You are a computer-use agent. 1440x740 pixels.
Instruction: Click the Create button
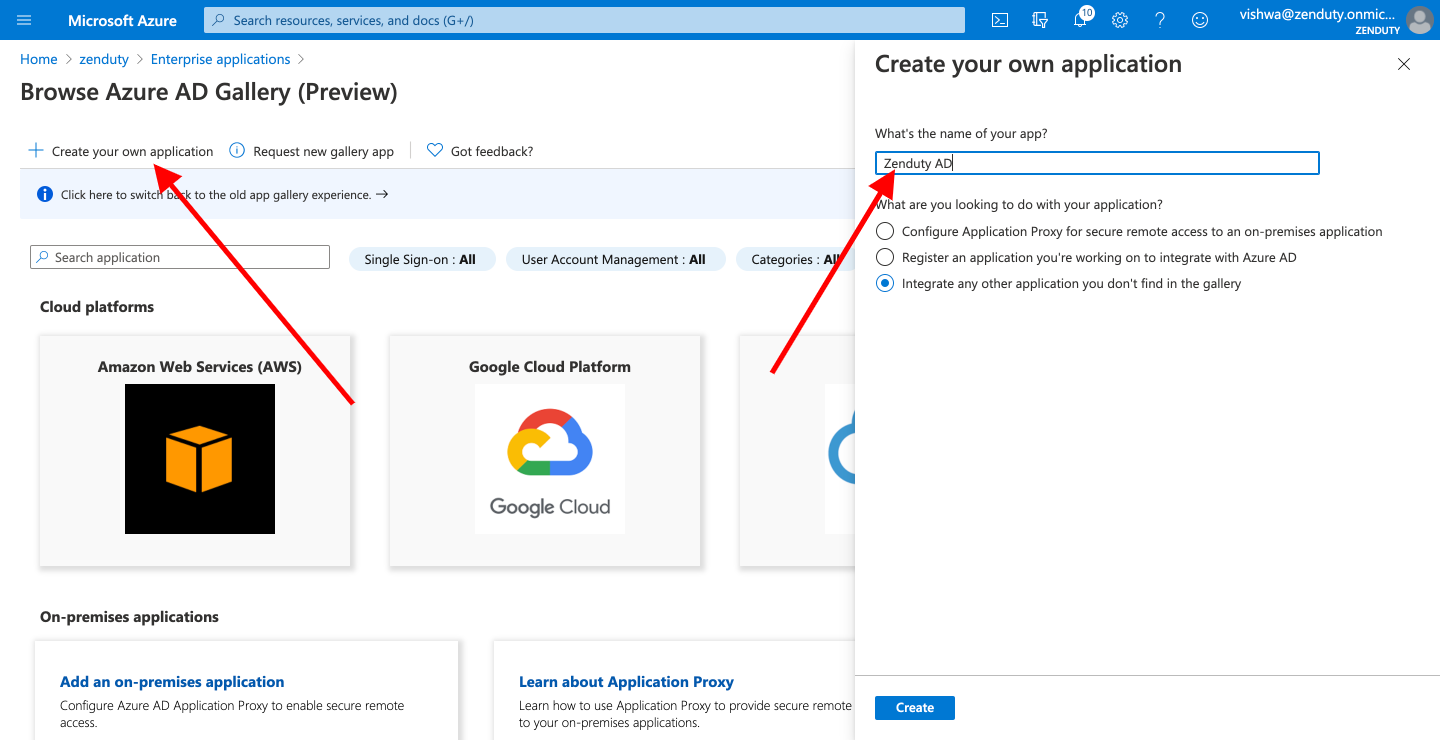tap(915, 707)
